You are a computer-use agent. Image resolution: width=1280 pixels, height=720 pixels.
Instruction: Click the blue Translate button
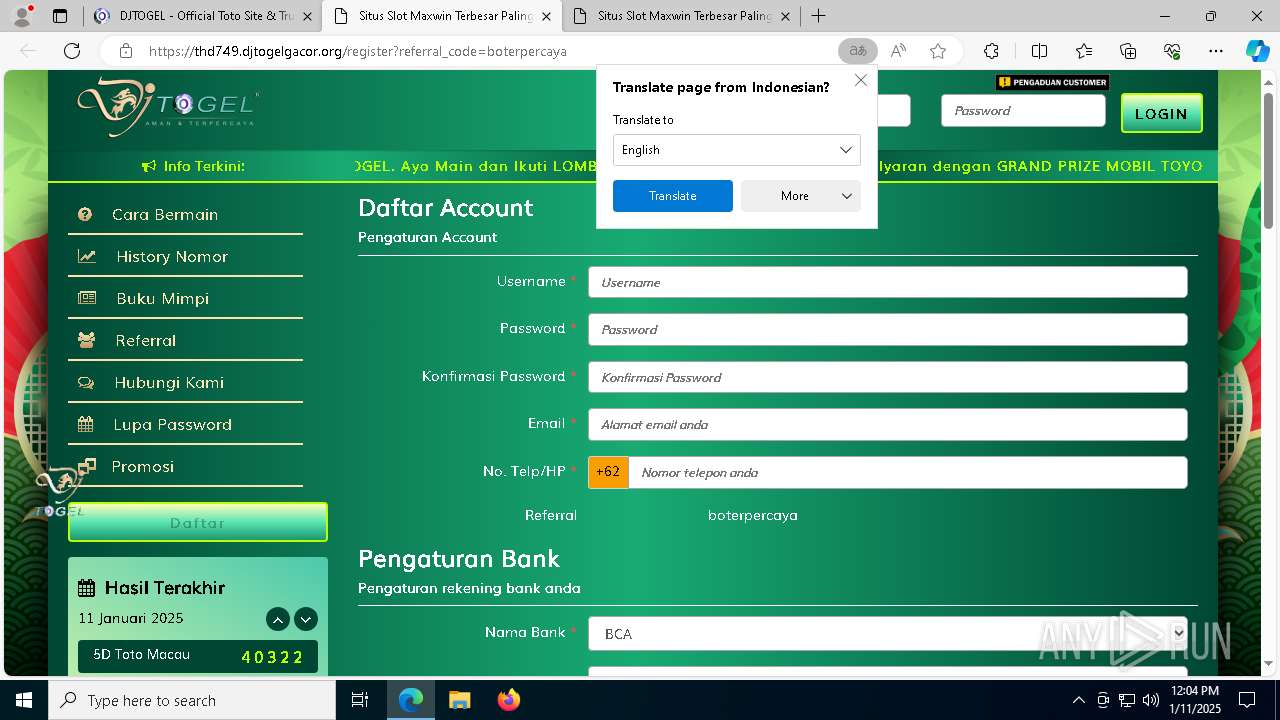pos(673,196)
